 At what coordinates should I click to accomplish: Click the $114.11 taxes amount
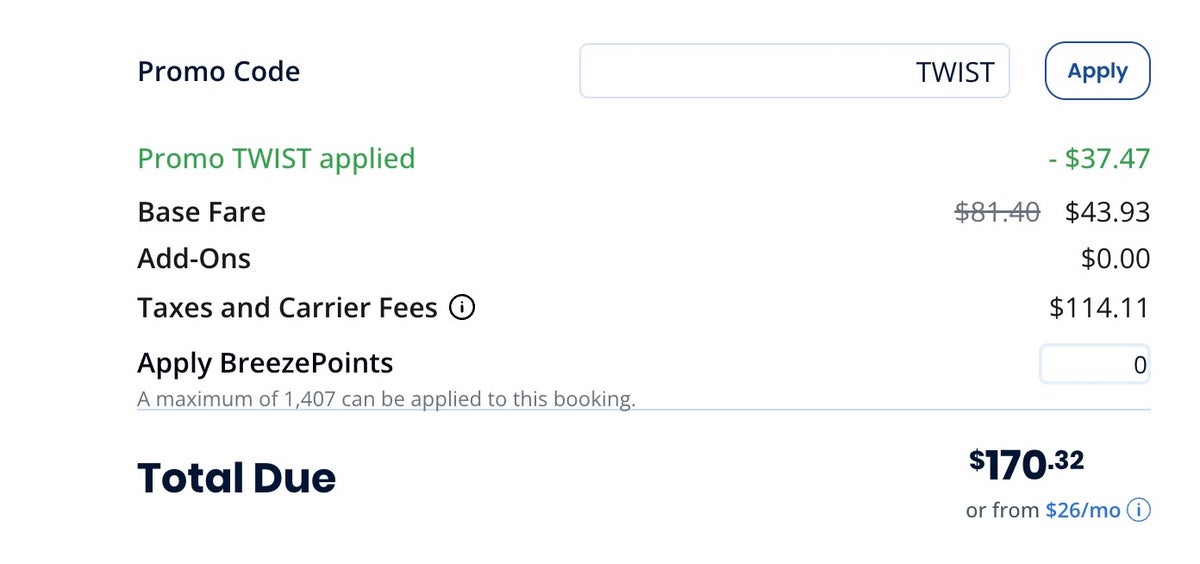pos(1099,308)
